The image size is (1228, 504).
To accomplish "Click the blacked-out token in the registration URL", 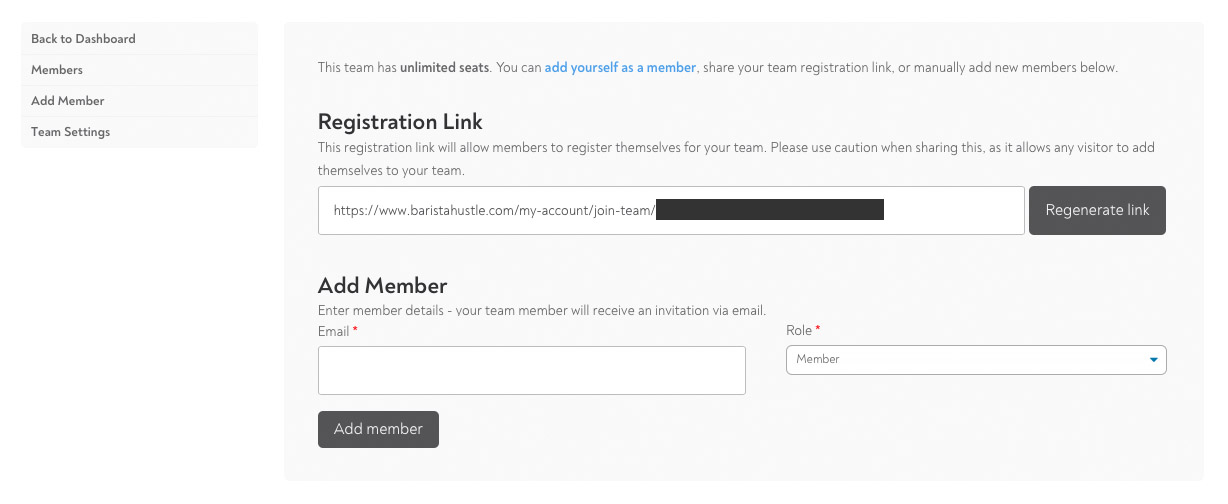I will point(770,210).
